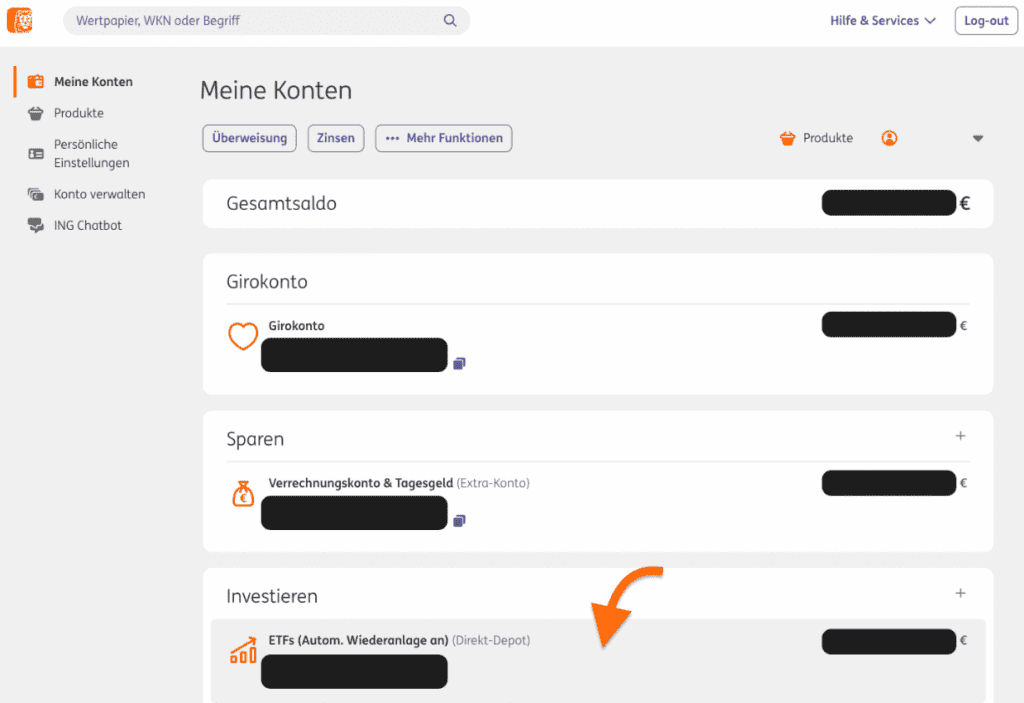The image size is (1024, 703).
Task: Expand the profile dropdown arrow
Action: [978, 139]
